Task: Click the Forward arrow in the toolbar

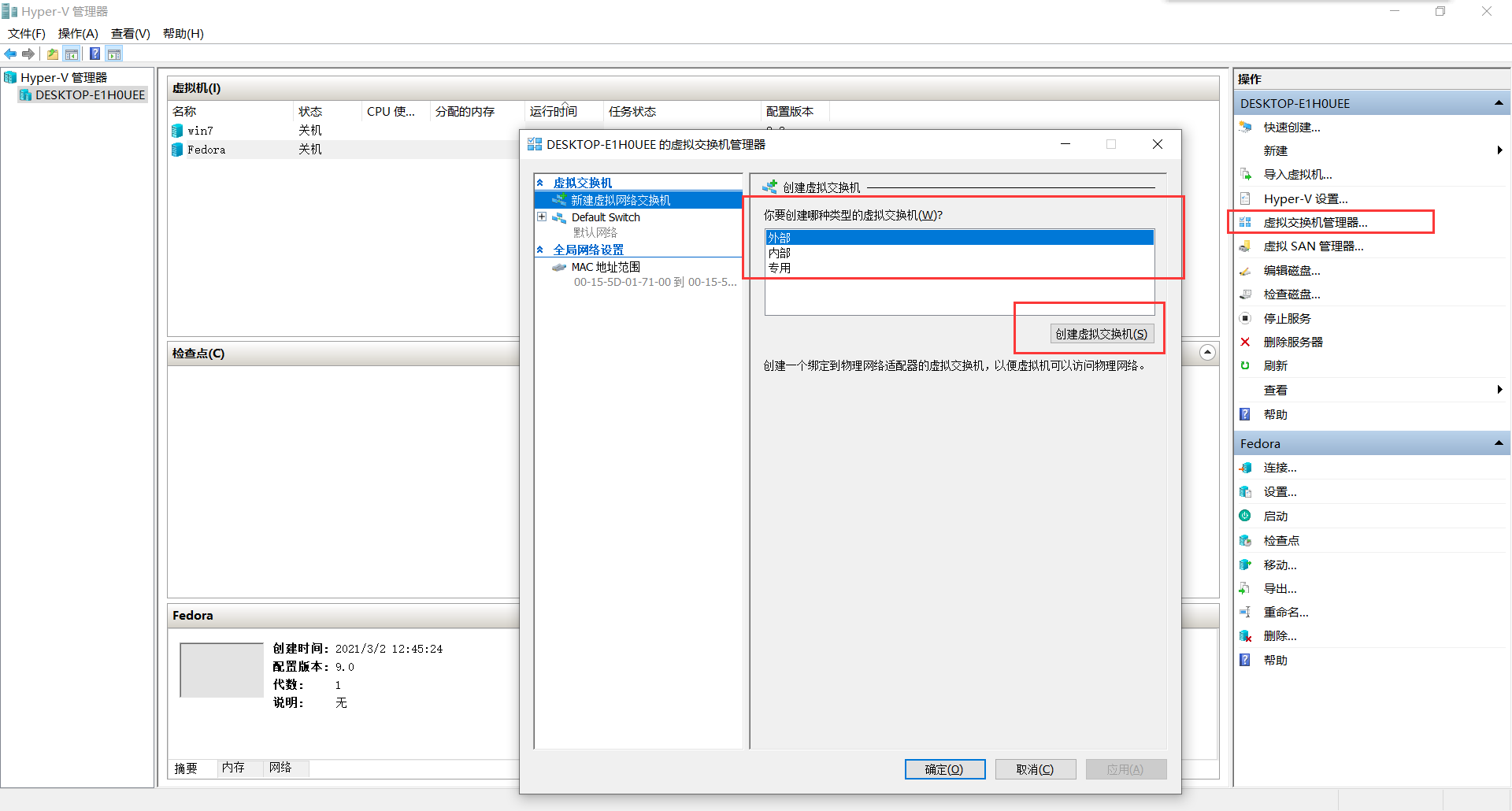Action: pyautogui.click(x=28, y=54)
